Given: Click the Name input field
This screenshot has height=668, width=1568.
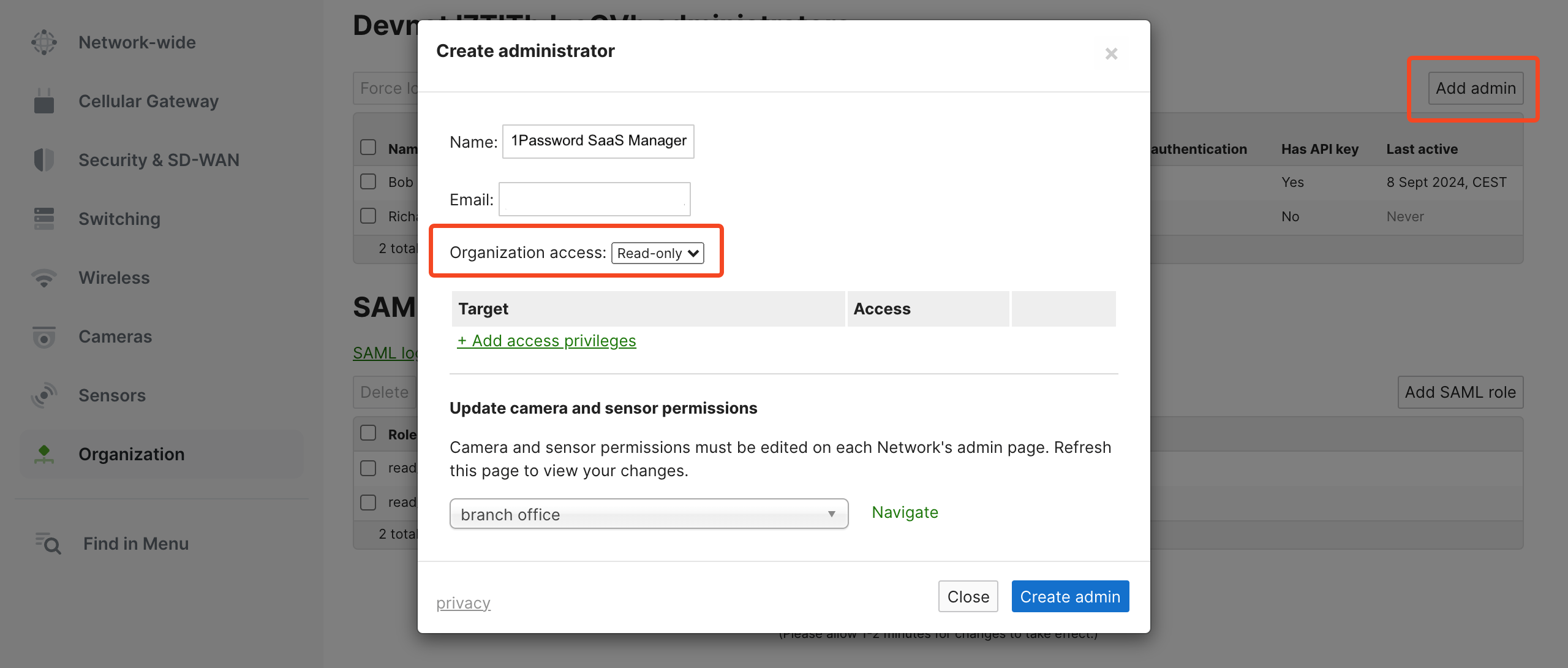Looking at the screenshot, I should [598, 142].
